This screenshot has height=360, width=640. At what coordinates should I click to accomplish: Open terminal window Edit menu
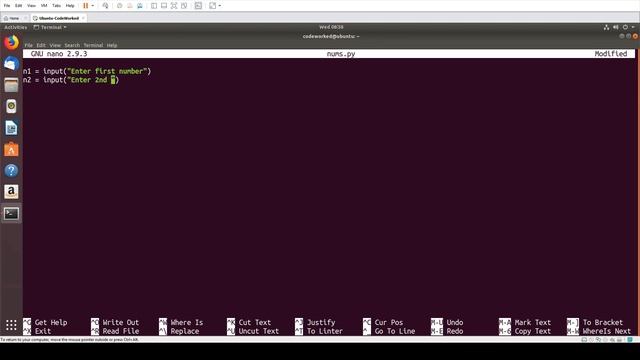[x=41, y=45]
